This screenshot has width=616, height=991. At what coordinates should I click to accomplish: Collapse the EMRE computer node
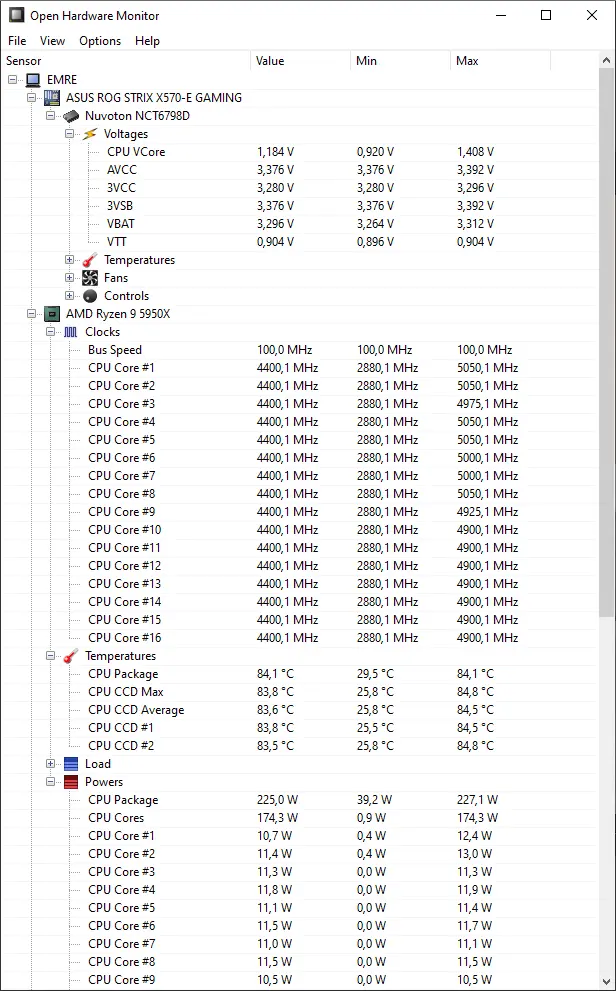[x=13, y=80]
